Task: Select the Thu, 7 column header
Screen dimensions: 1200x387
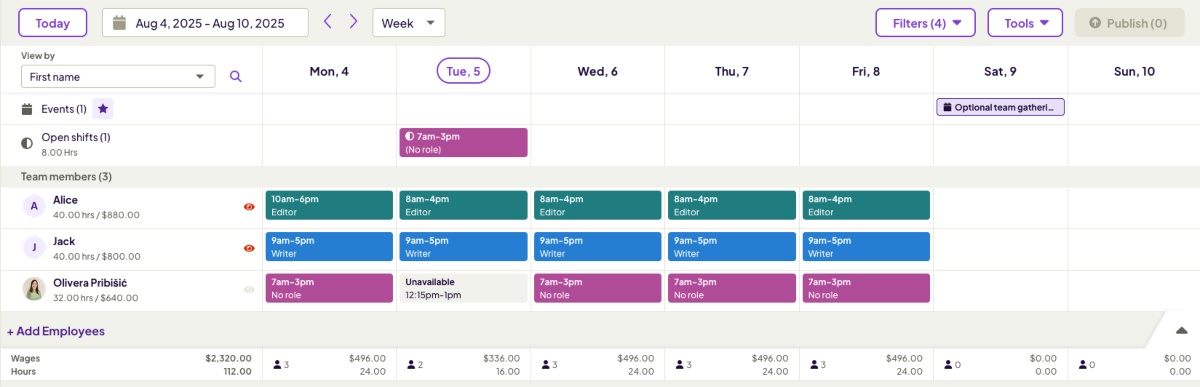Action: (x=731, y=71)
